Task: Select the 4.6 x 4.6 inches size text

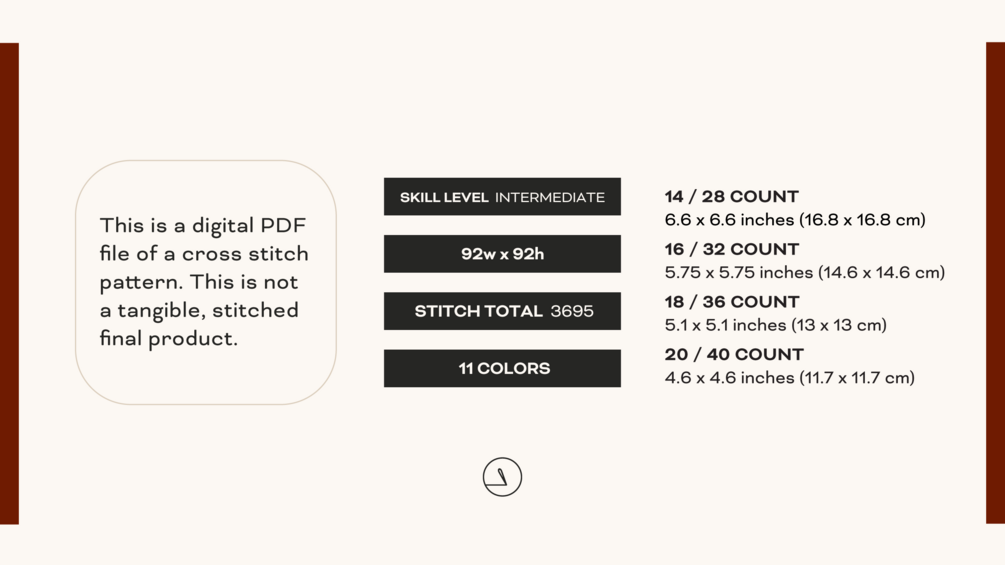Action: coord(789,378)
